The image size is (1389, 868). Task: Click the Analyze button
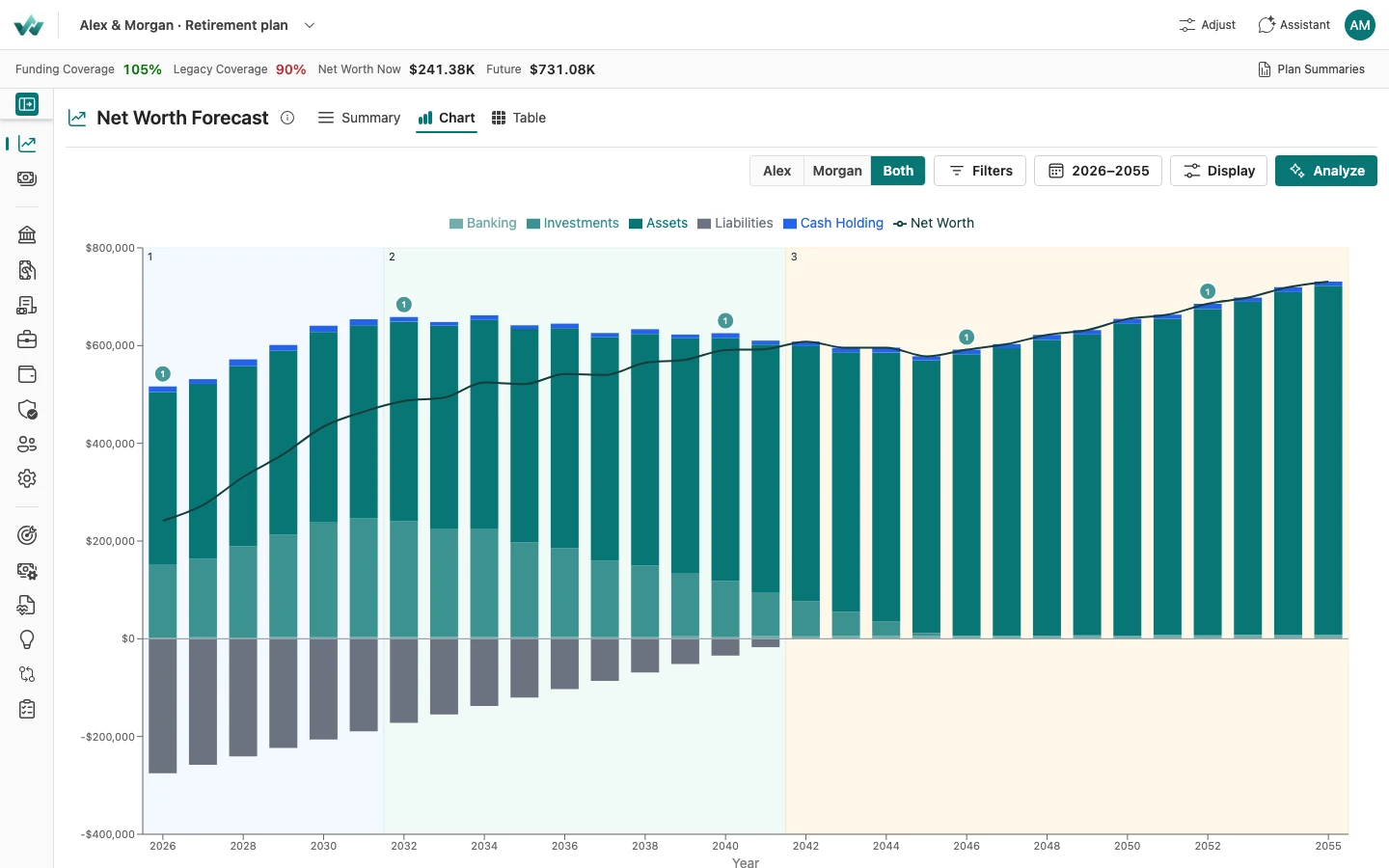[1326, 171]
